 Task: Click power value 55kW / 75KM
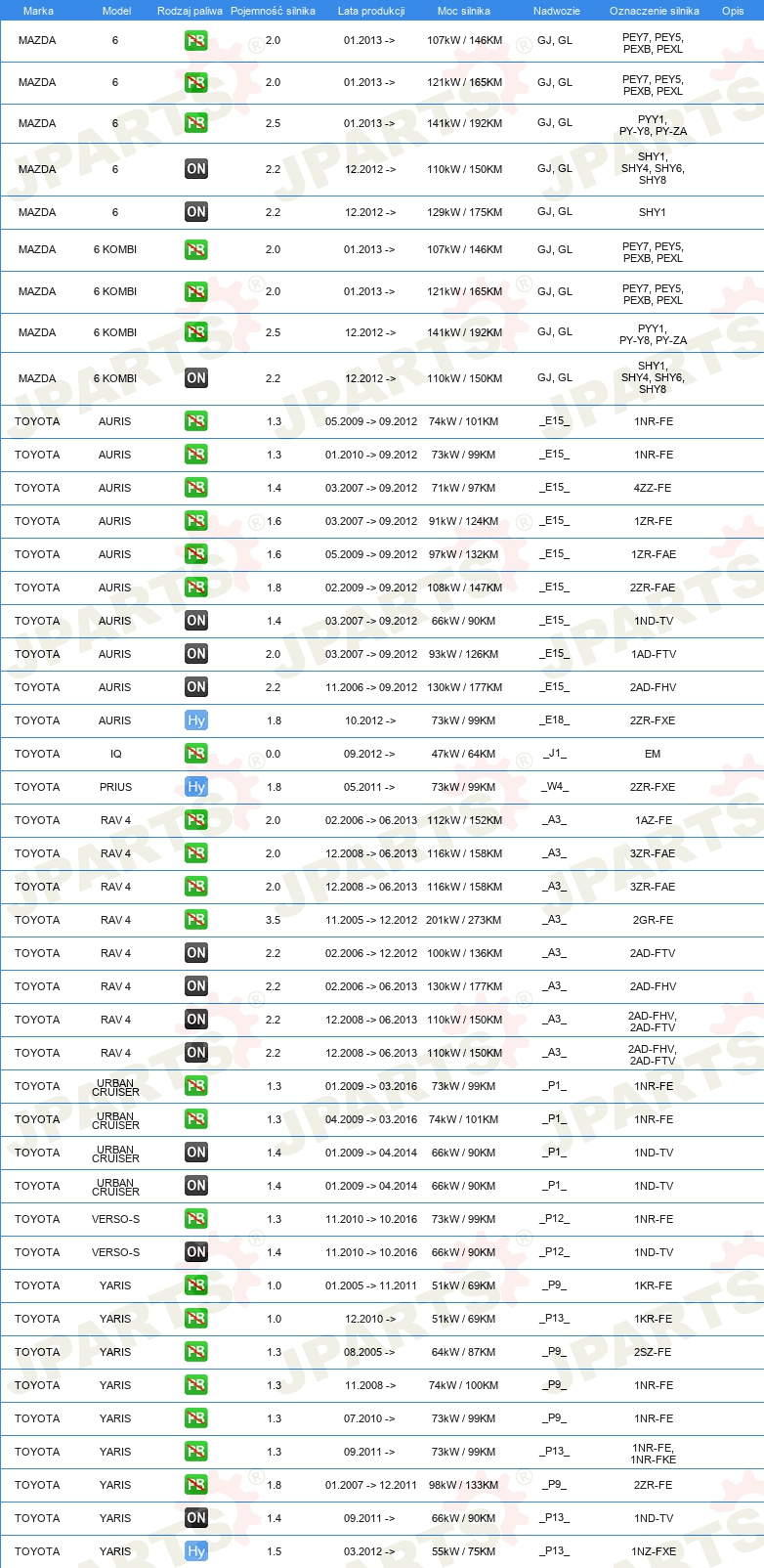pyautogui.click(x=464, y=1551)
